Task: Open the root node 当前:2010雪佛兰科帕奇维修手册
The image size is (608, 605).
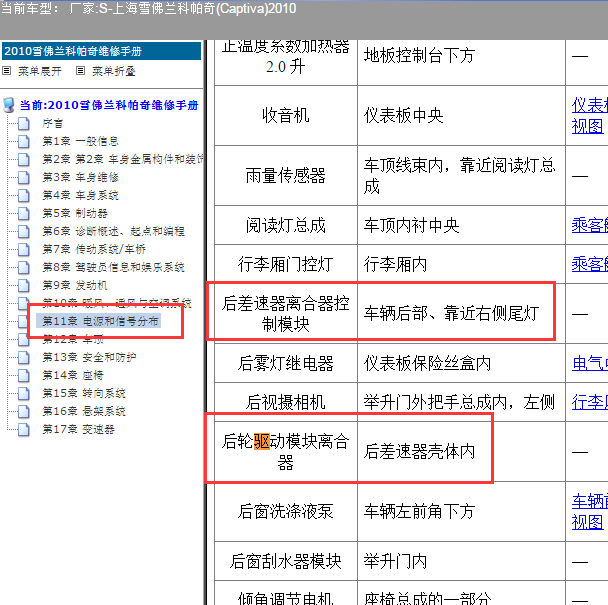Action: coord(109,105)
